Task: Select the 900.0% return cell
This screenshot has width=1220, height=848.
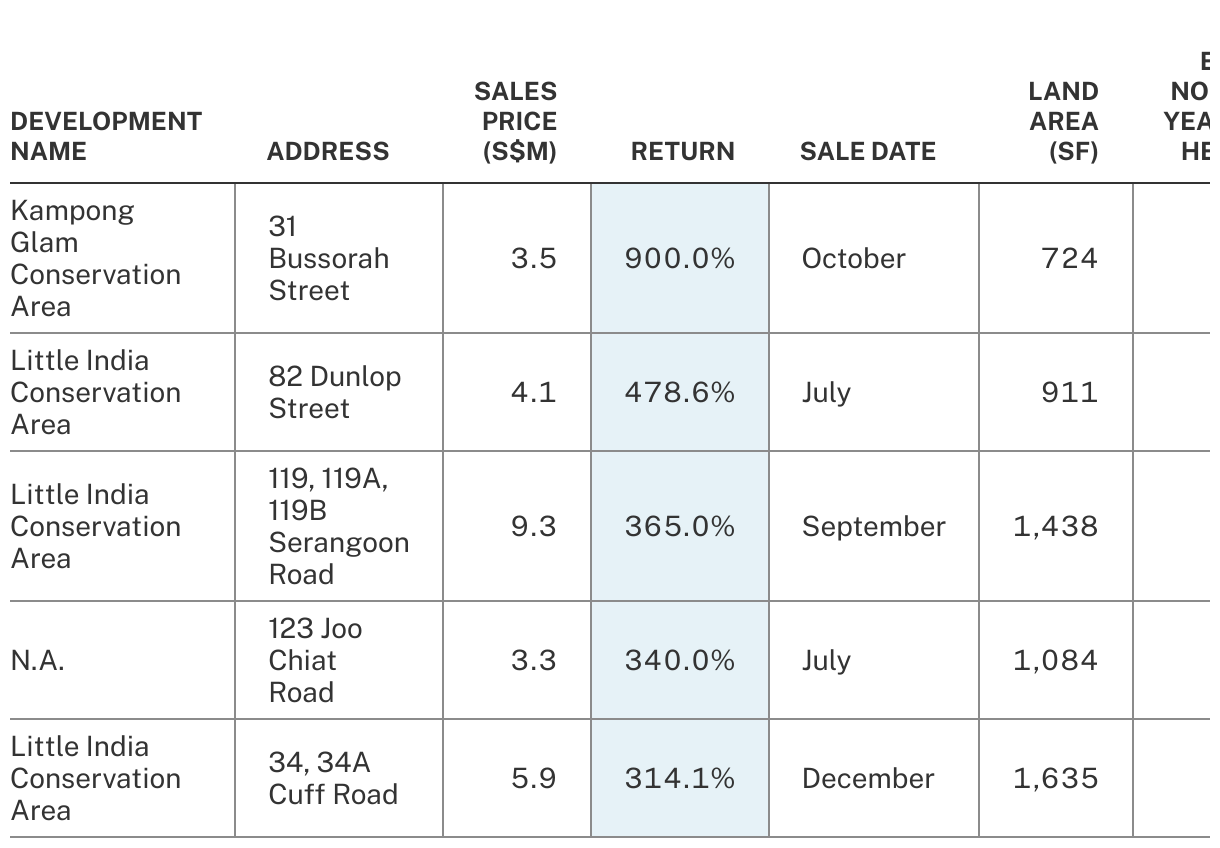Action: tap(680, 258)
